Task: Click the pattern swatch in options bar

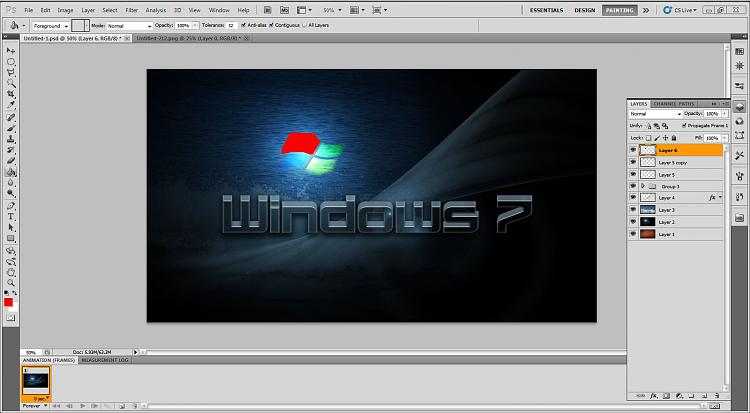Action: (x=79, y=26)
